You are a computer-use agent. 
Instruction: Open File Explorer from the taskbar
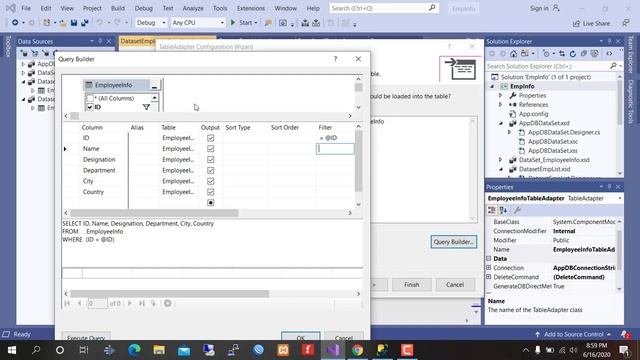click(159, 350)
